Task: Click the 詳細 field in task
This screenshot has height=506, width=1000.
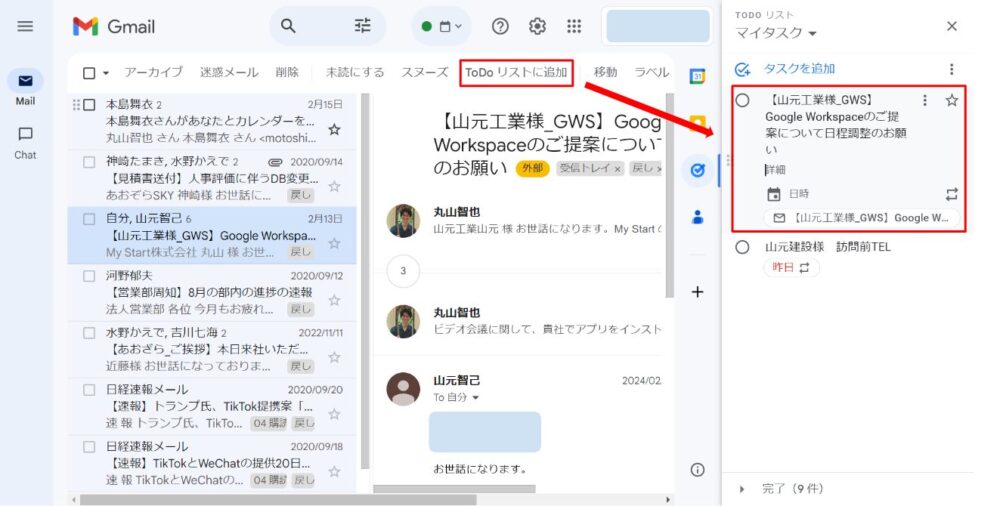Action: [x=776, y=170]
